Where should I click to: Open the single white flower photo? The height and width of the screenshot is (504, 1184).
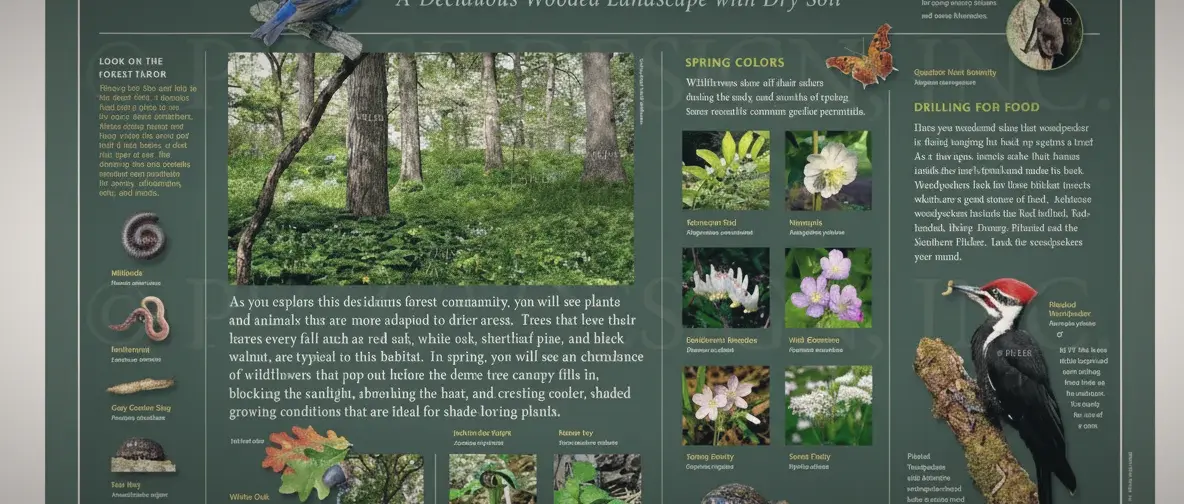click(828, 170)
